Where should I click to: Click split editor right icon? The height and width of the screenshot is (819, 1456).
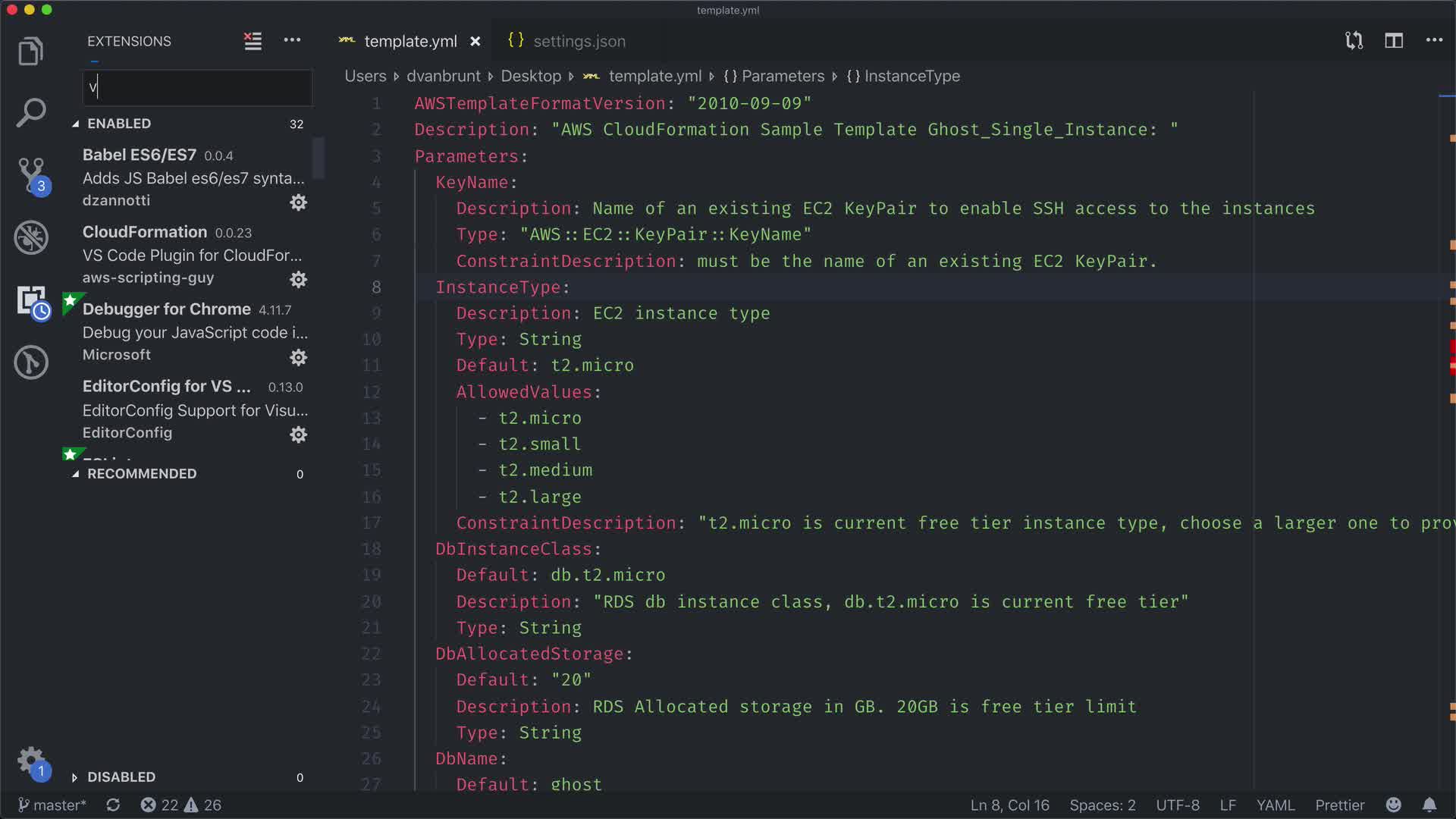coord(1393,41)
